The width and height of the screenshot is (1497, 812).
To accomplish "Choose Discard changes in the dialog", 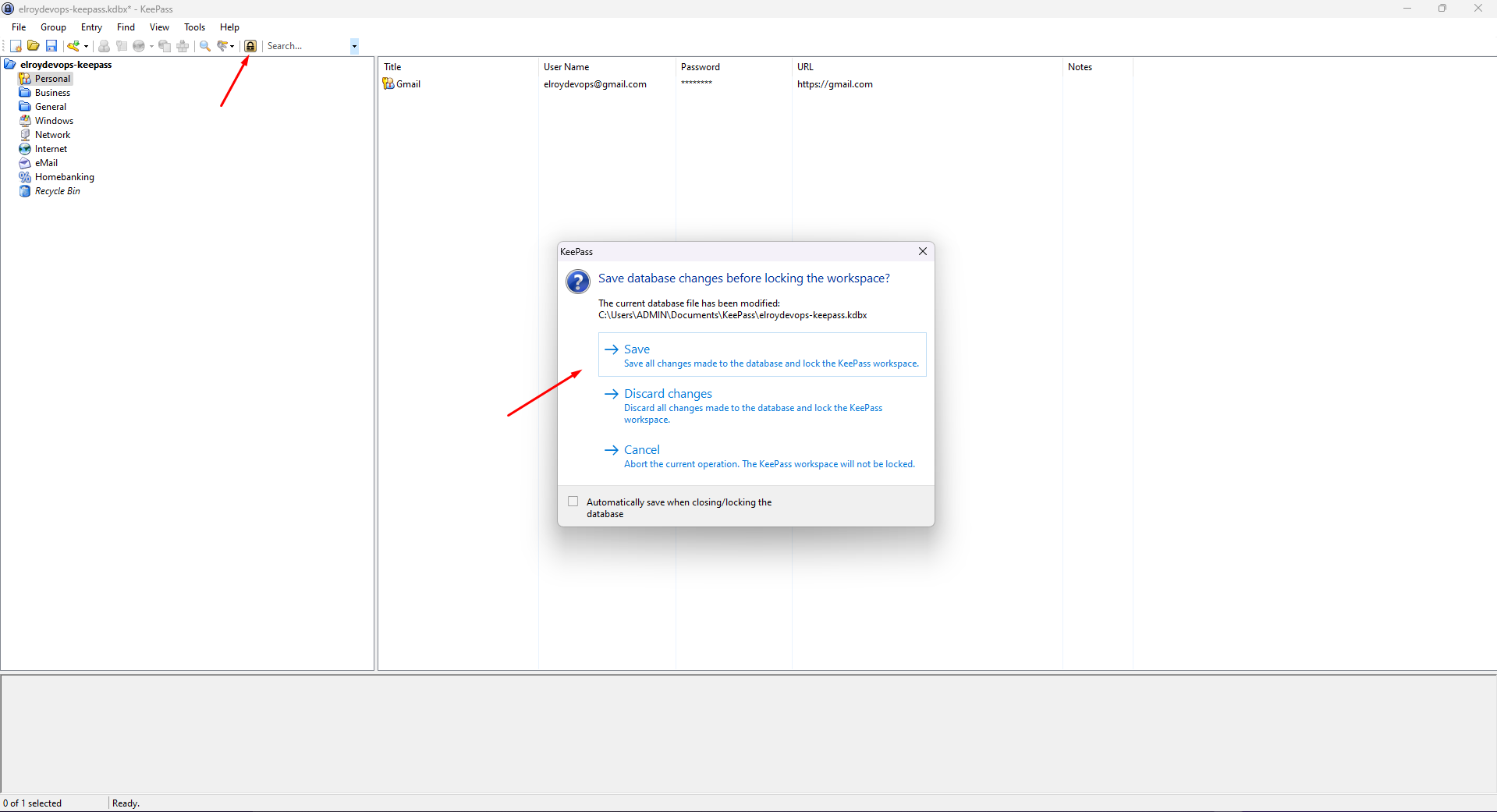I will [x=762, y=406].
